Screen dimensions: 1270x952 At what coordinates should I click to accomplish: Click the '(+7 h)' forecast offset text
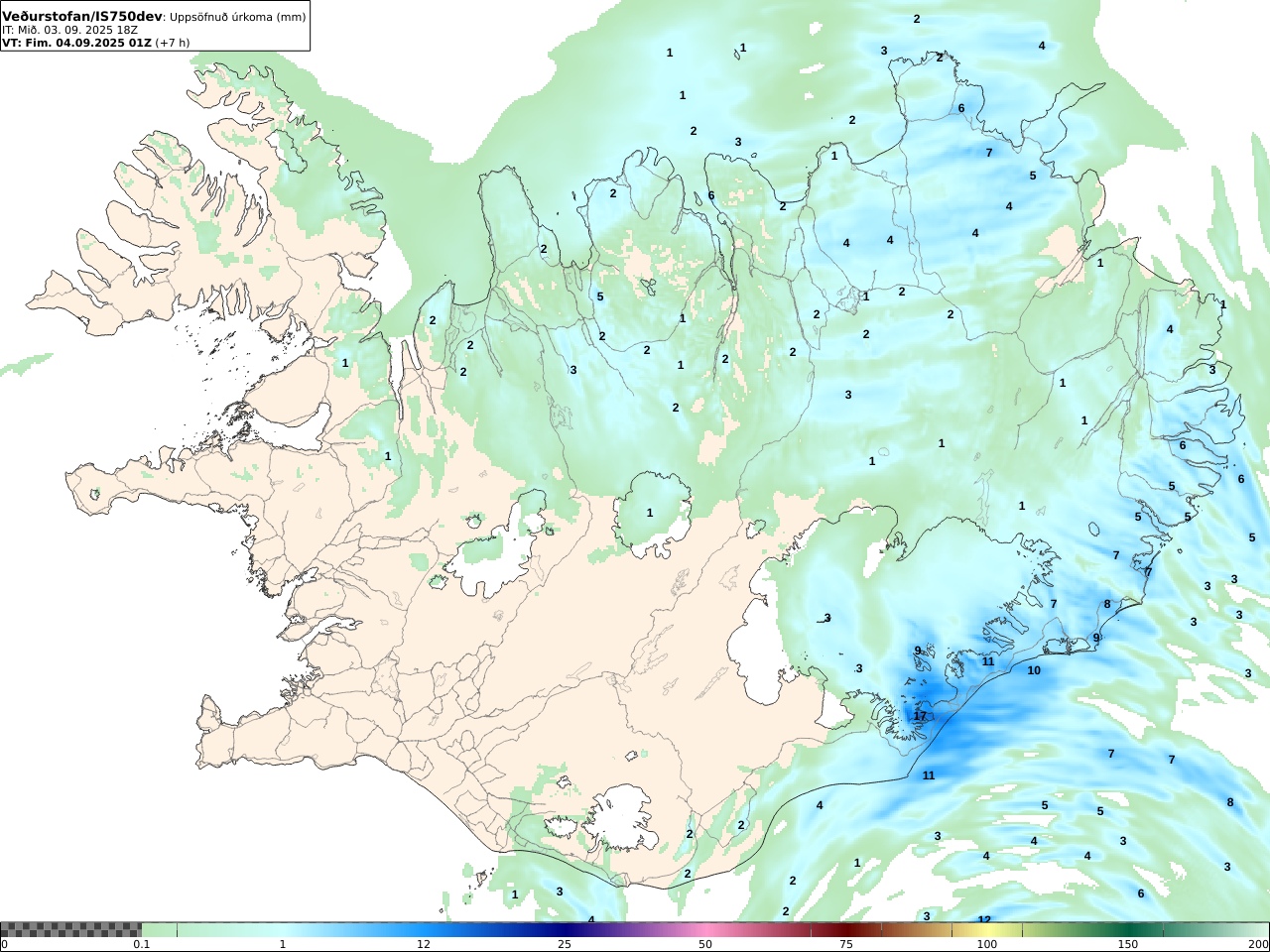click(173, 43)
